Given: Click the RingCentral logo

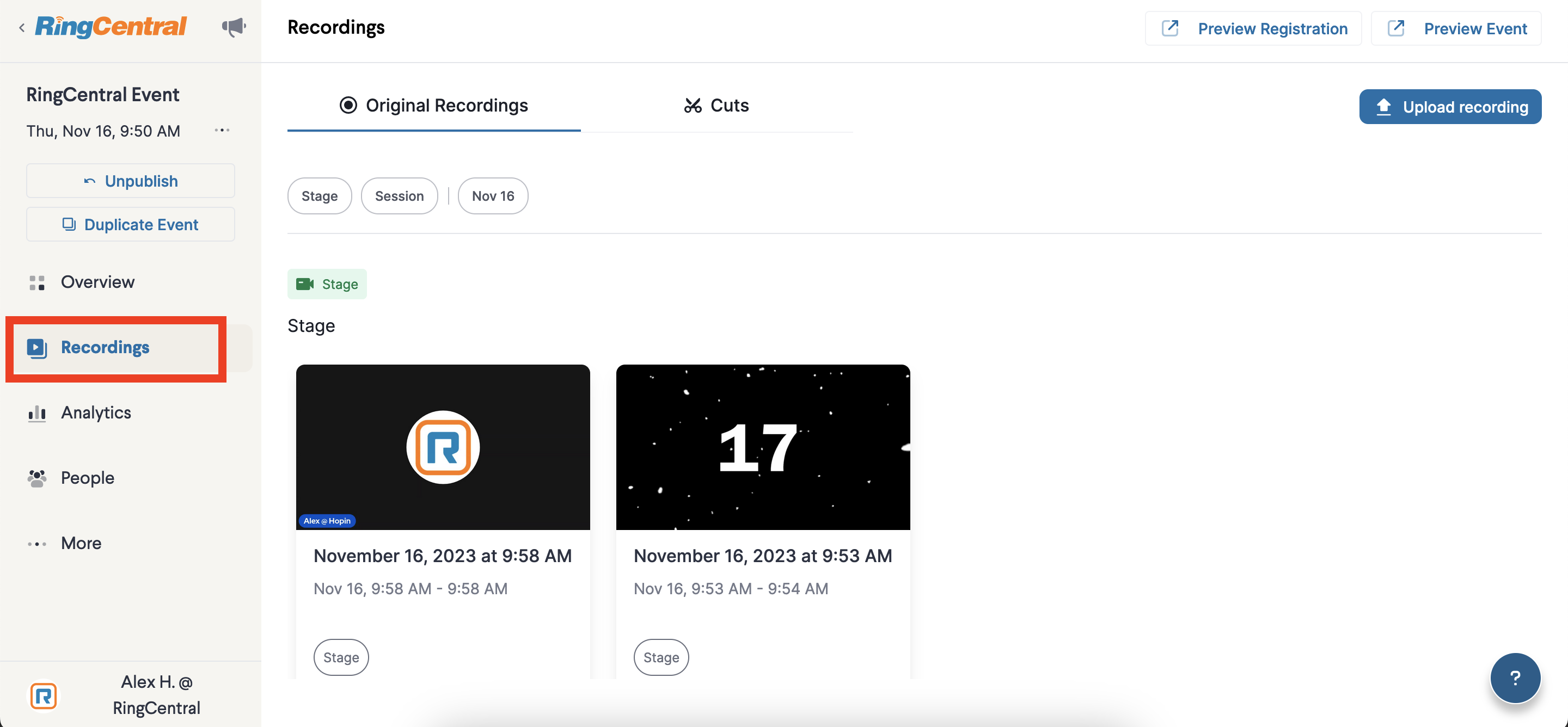Looking at the screenshot, I should click(111, 27).
